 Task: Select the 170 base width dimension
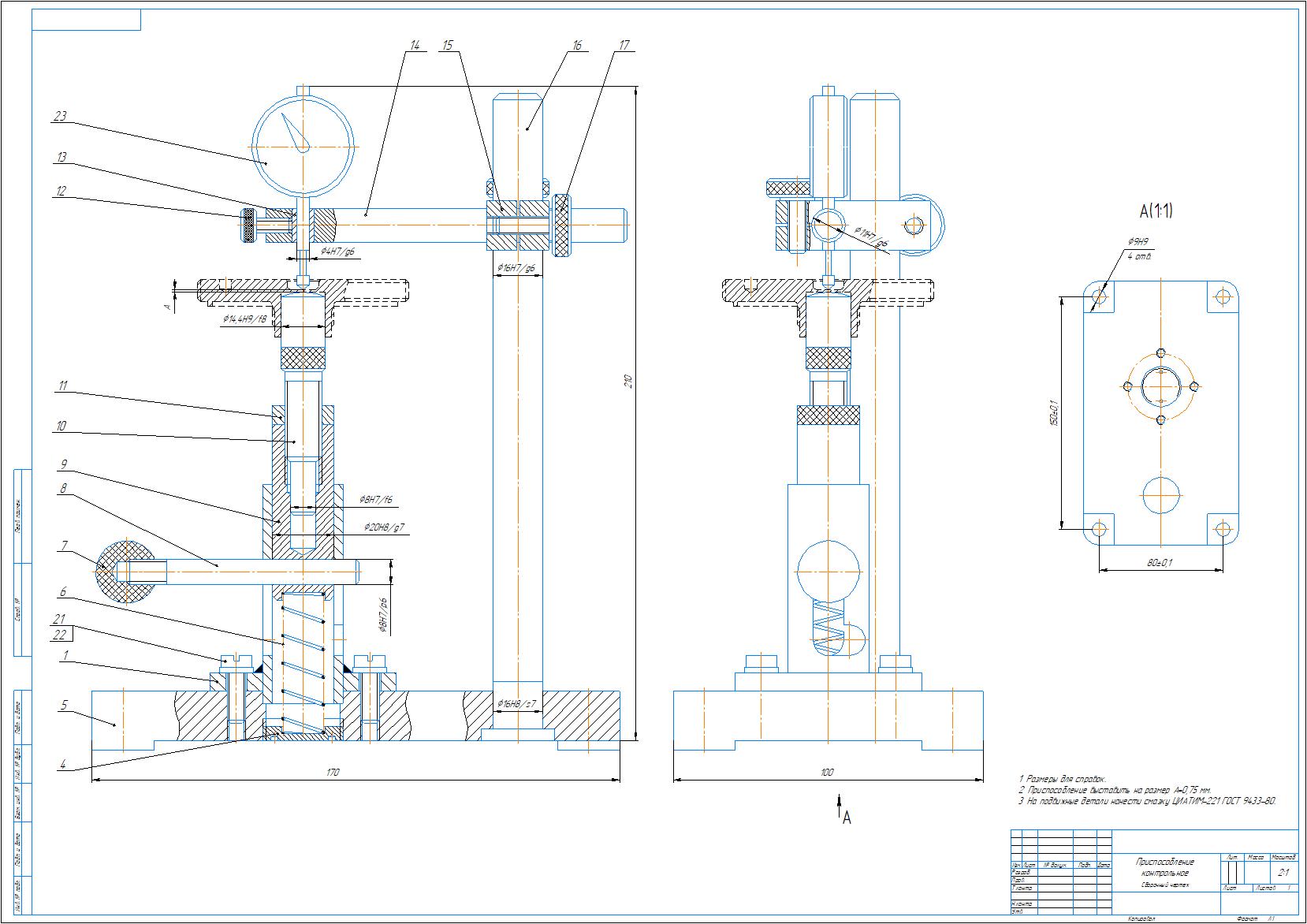(x=333, y=772)
